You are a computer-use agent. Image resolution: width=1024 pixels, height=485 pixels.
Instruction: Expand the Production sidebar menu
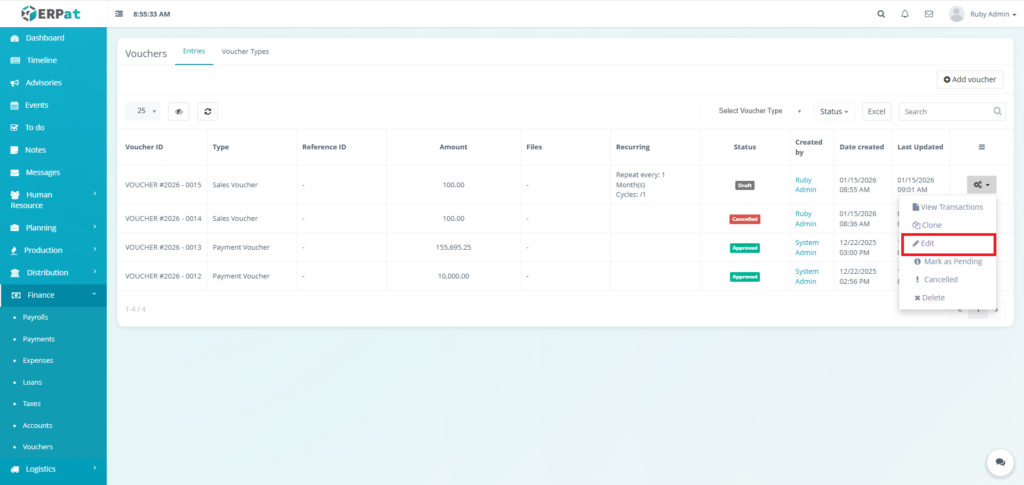click(53, 250)
